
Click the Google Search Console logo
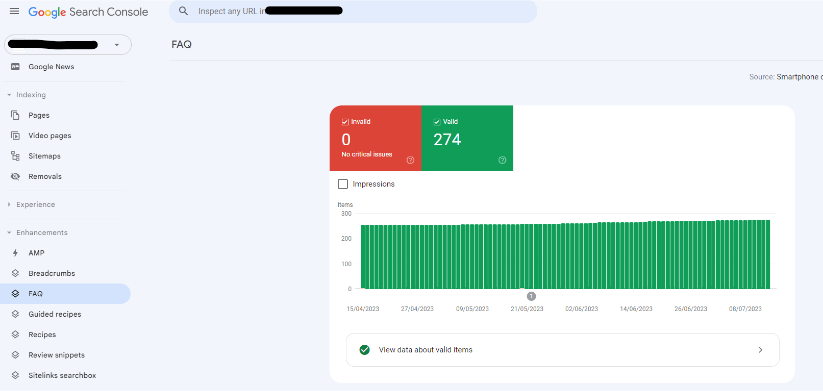(88, 12)
